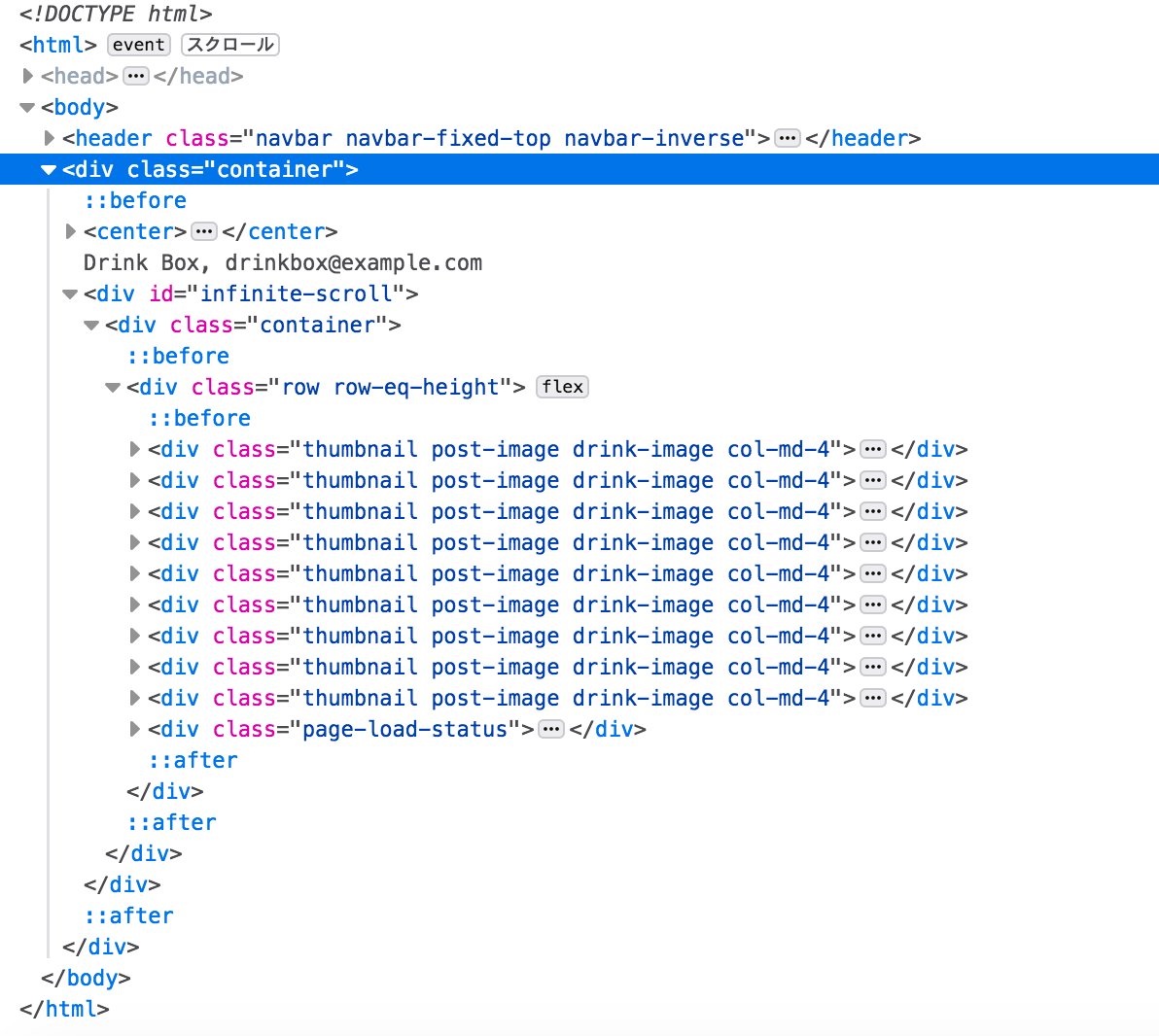The height and width of the screenshot is (1036, 1159).
Task: Collapse the selected div container node
Action: [49, 169]
